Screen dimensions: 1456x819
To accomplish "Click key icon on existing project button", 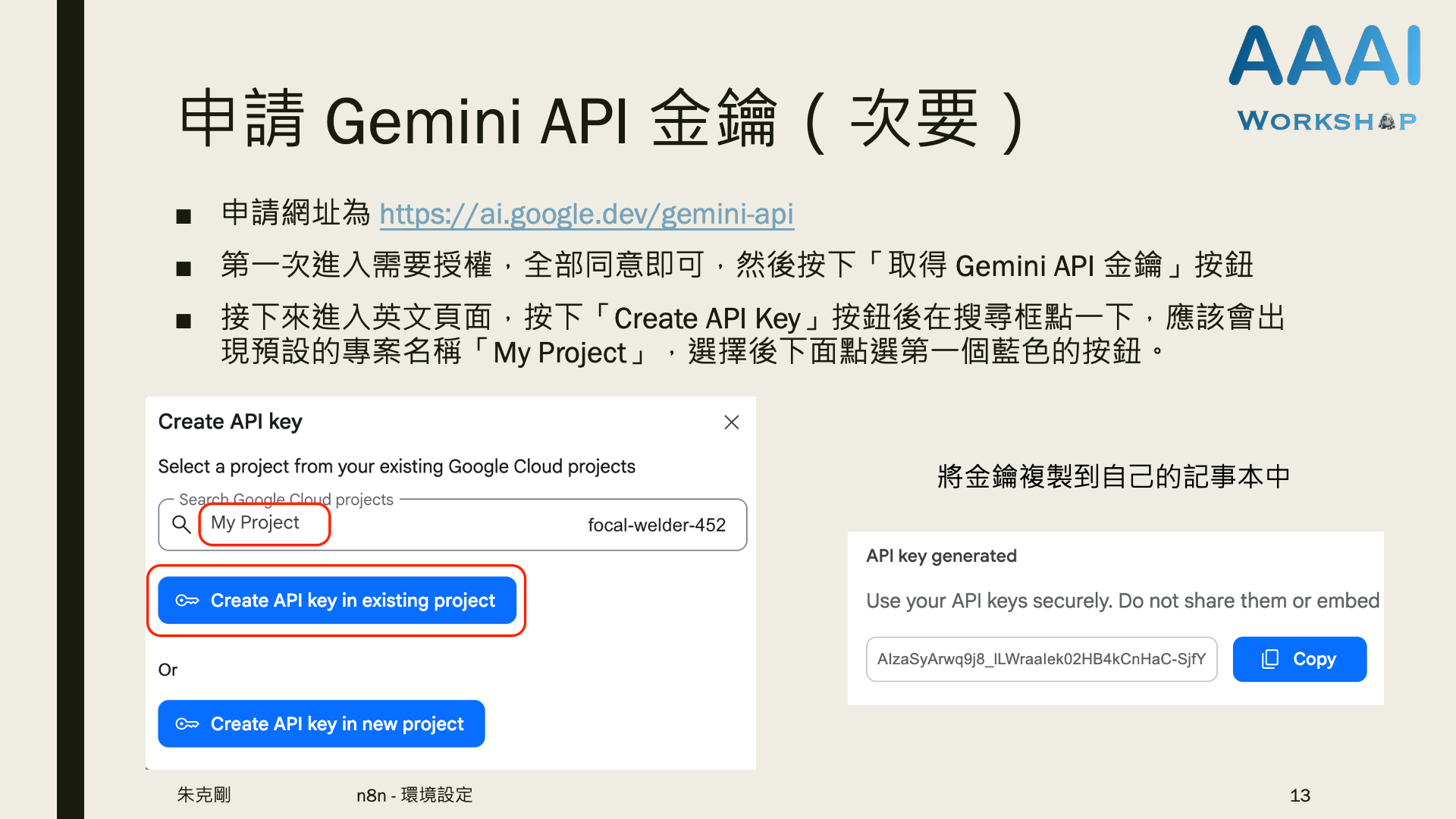I will (187, 601).
